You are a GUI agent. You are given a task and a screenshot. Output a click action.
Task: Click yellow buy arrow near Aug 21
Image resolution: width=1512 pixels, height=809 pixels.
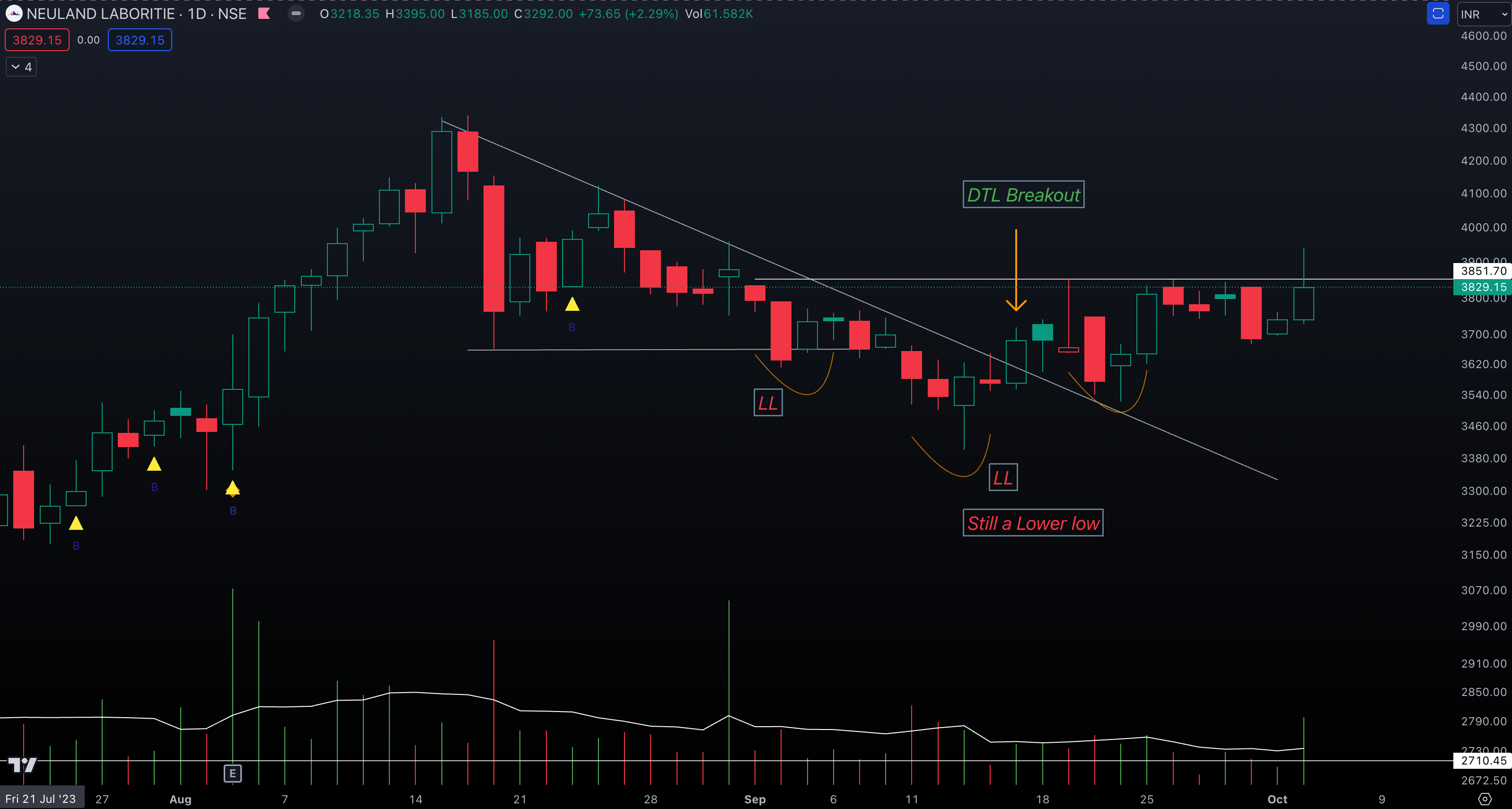coord(571,305)
